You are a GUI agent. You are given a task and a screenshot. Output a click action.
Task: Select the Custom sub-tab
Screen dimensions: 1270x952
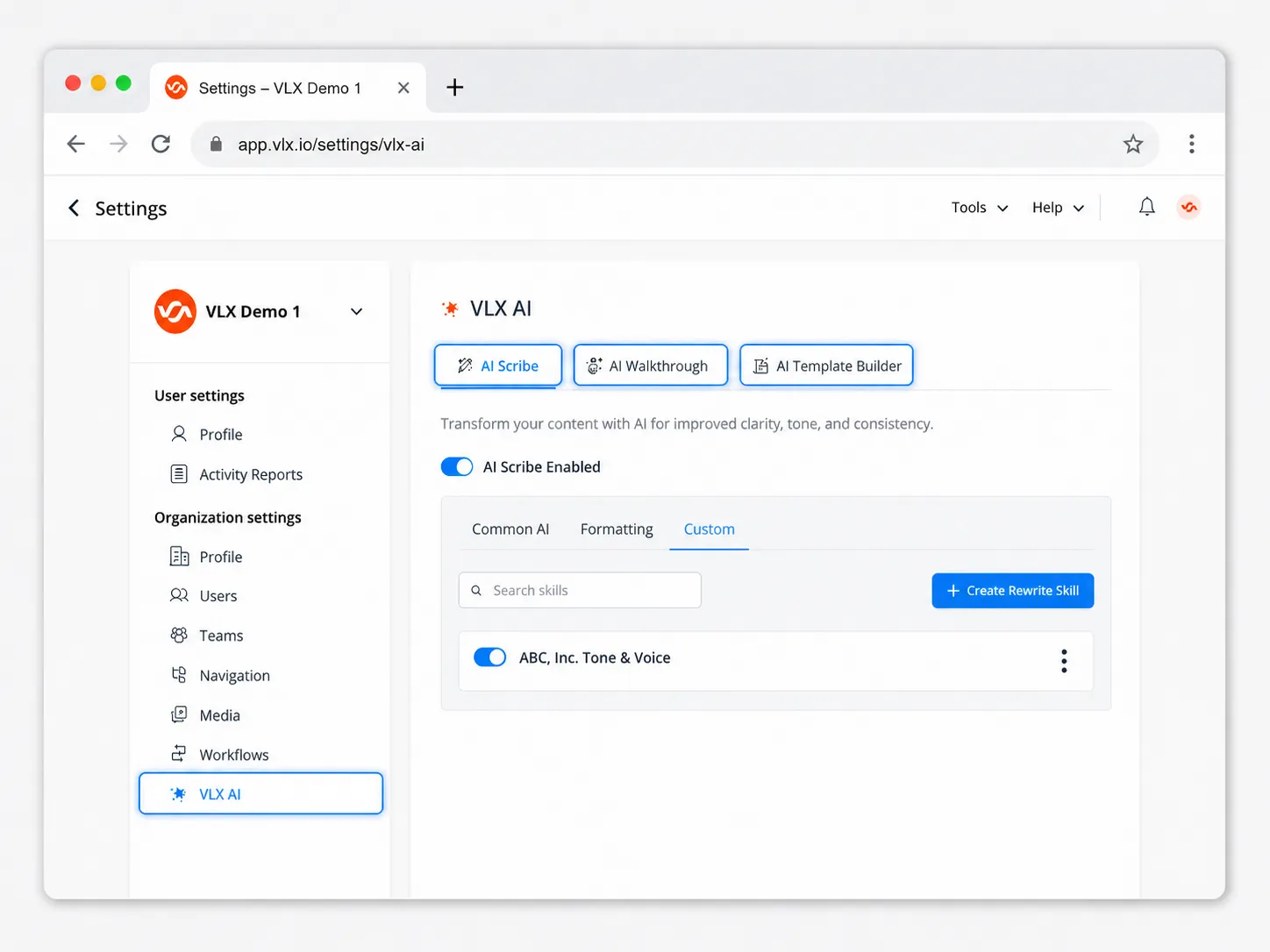point(710,529)
